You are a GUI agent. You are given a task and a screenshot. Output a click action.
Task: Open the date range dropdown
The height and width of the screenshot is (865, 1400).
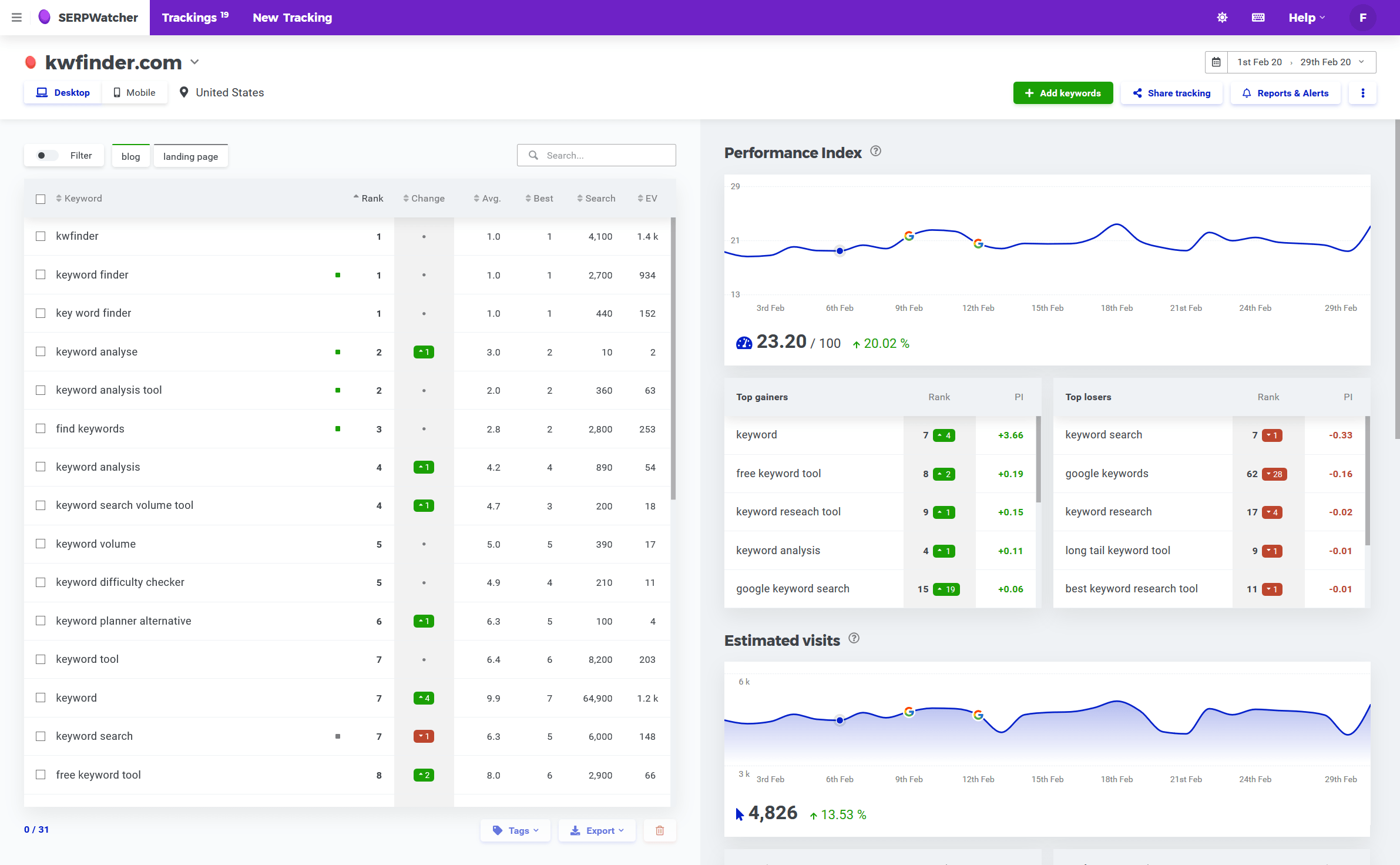coord(1361,62)
